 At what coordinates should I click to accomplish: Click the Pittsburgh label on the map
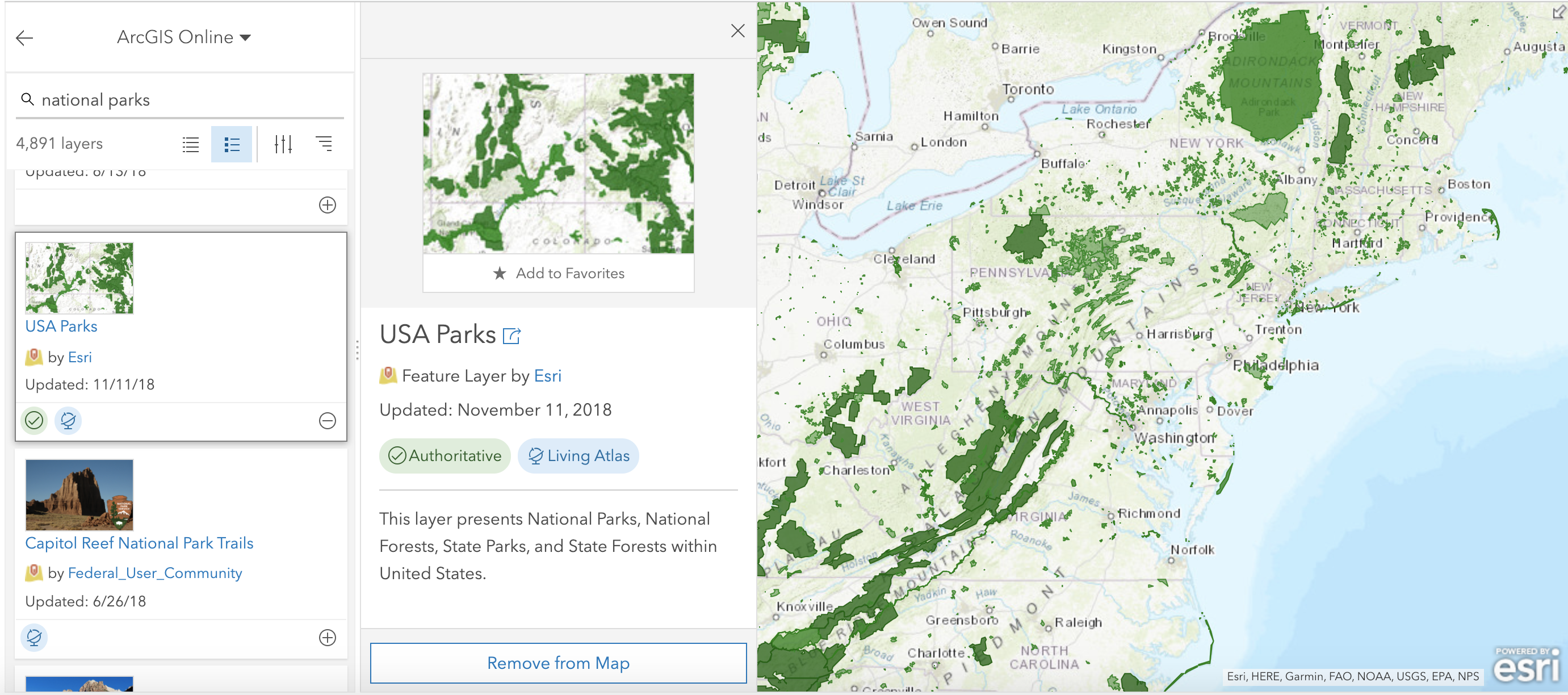point(996,313)
